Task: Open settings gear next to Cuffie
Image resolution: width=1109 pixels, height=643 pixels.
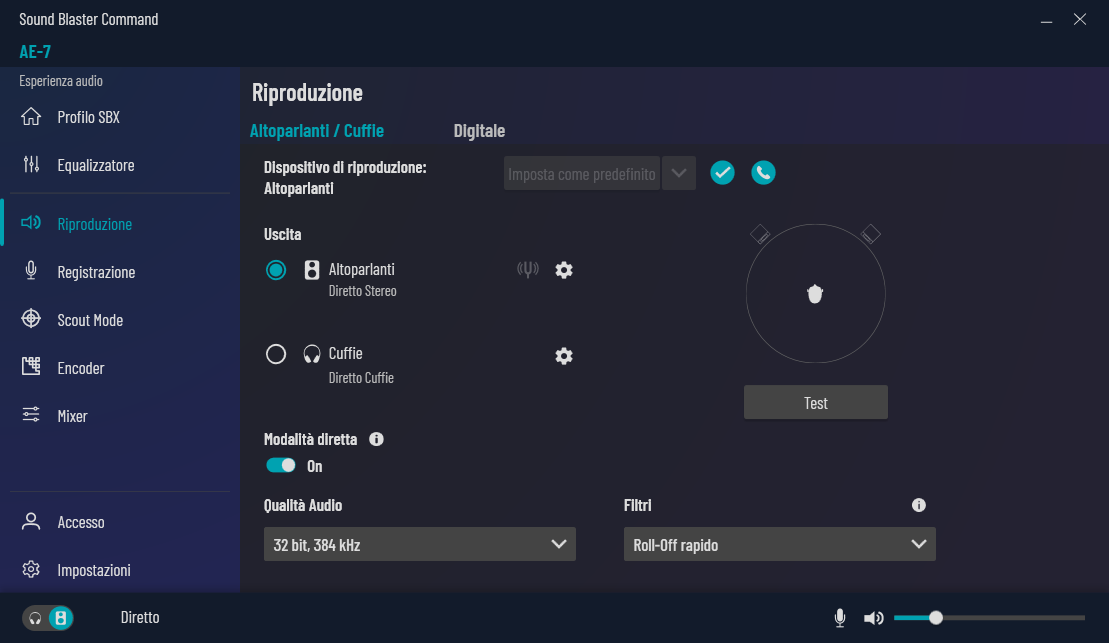Action: click(x=564, y=356)
